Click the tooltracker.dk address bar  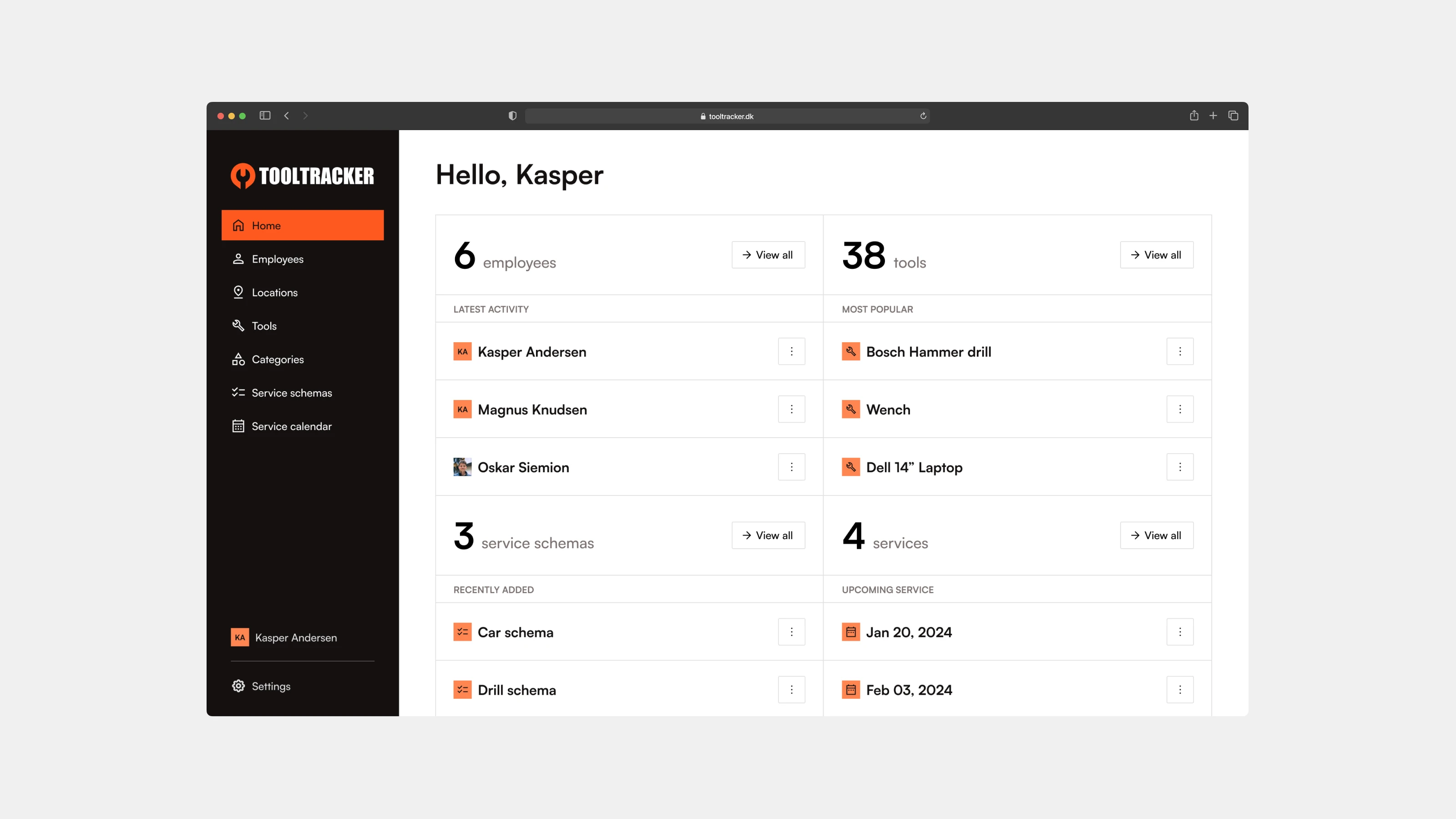[727, 116]
